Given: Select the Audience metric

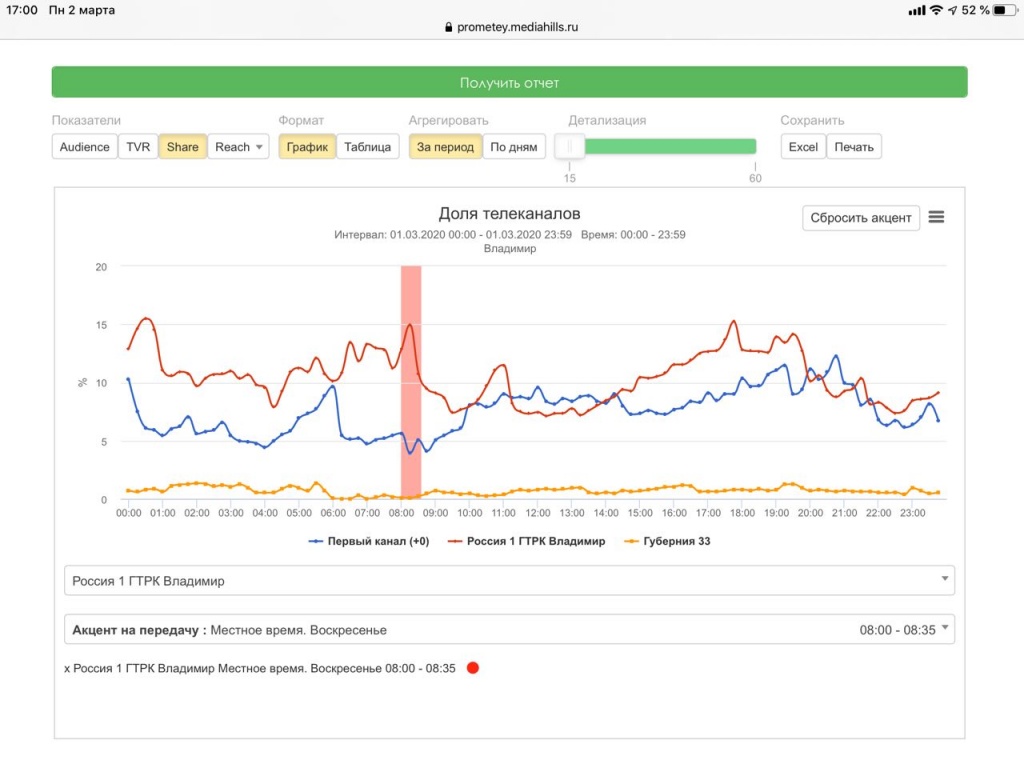Looking at the screenshot, I should pos(84,147).
